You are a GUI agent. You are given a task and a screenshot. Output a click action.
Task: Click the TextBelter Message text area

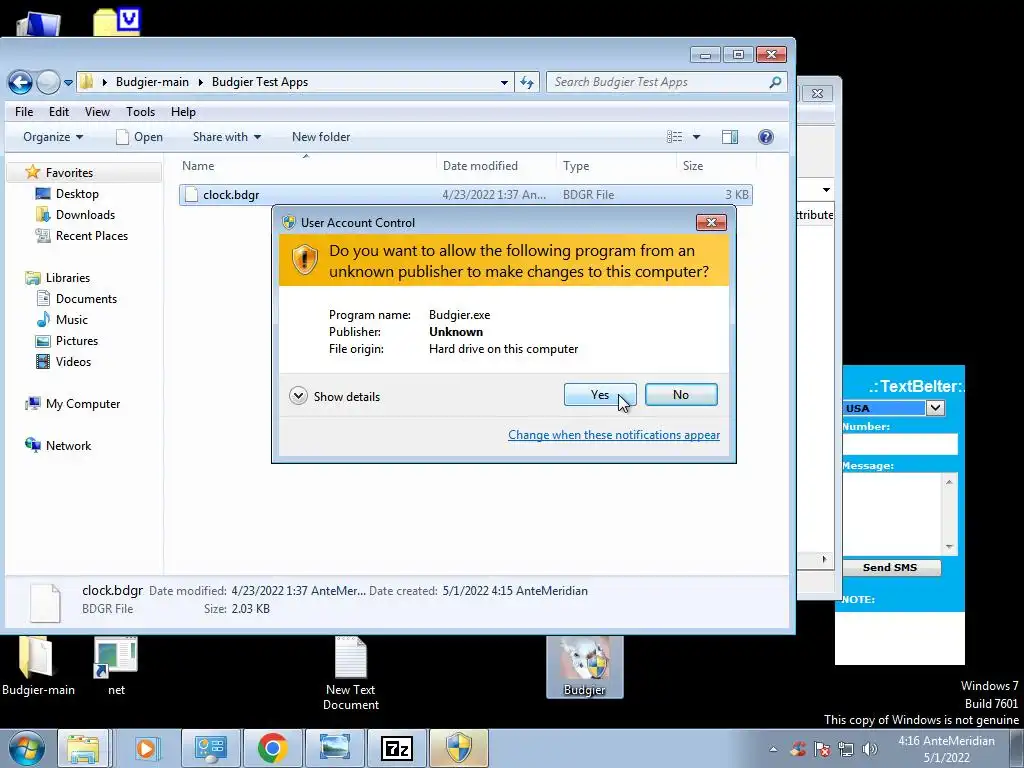892,514
